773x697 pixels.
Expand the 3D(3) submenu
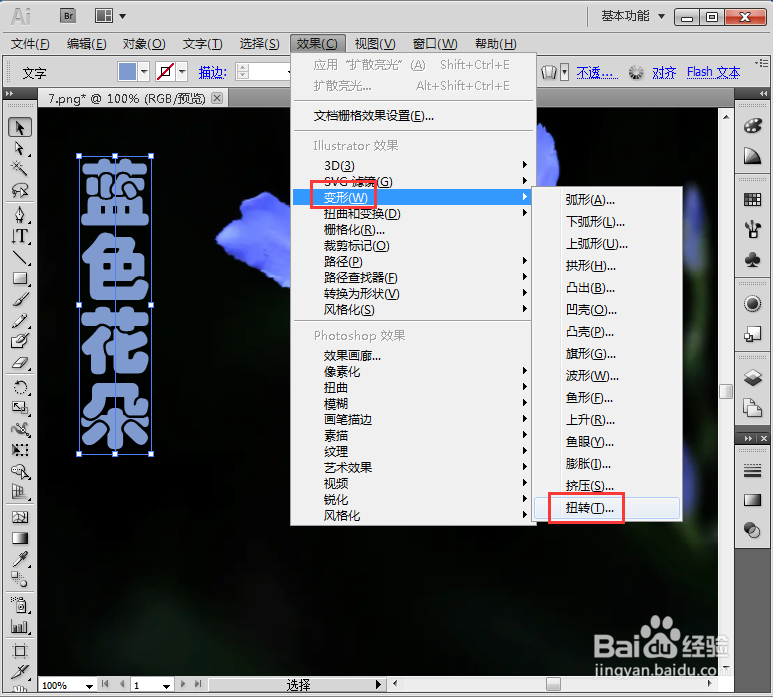(x=414, y=165)
